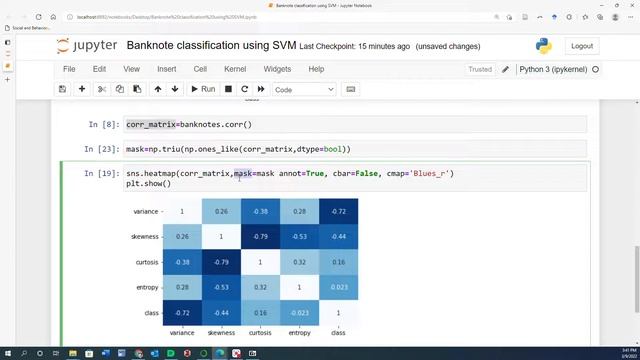Click the Jupyter logo
The image size is (640, 360).
tap(87, 45)
